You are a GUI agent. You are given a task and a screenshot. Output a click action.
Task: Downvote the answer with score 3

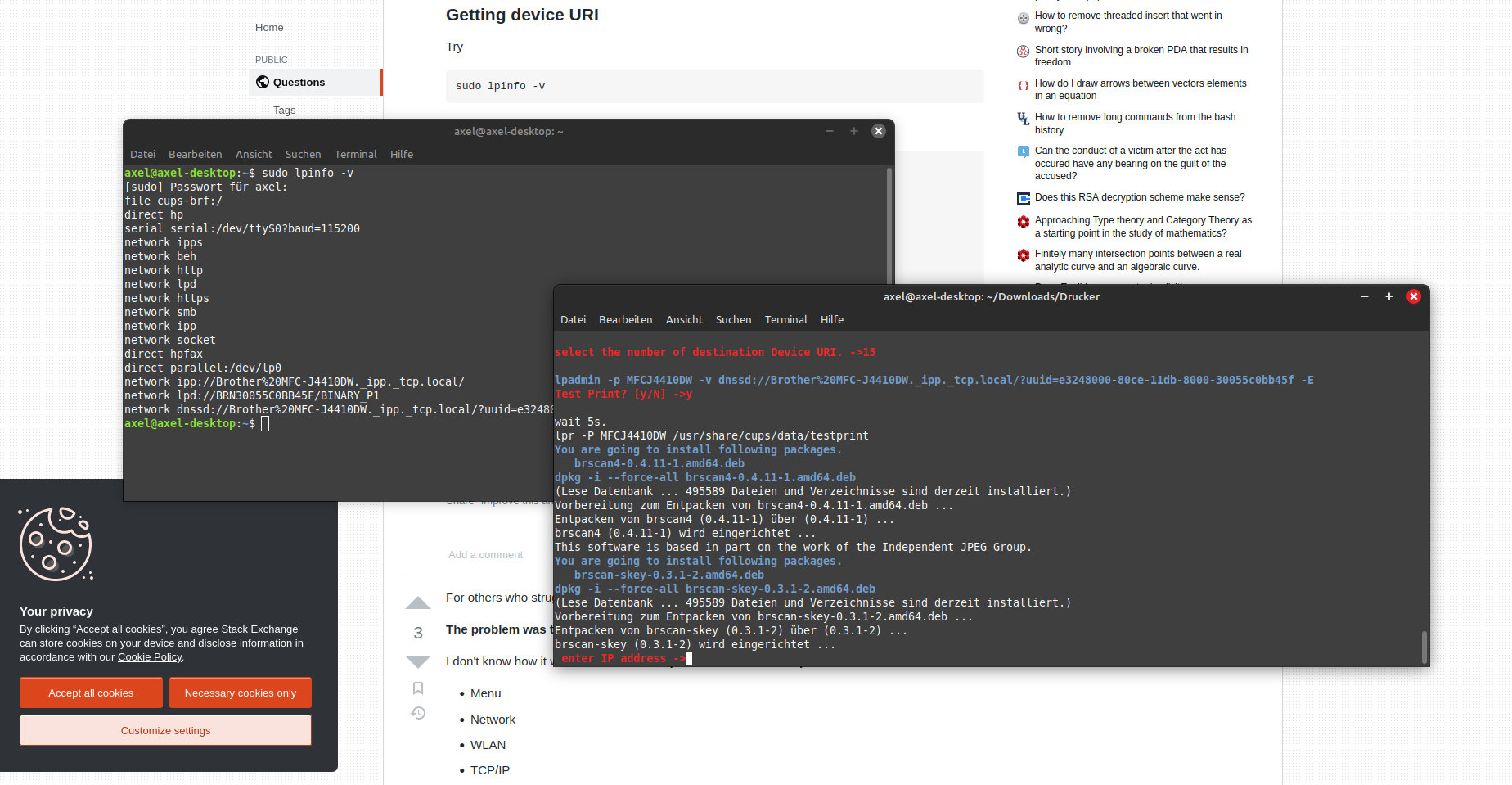tap(418, 661)
